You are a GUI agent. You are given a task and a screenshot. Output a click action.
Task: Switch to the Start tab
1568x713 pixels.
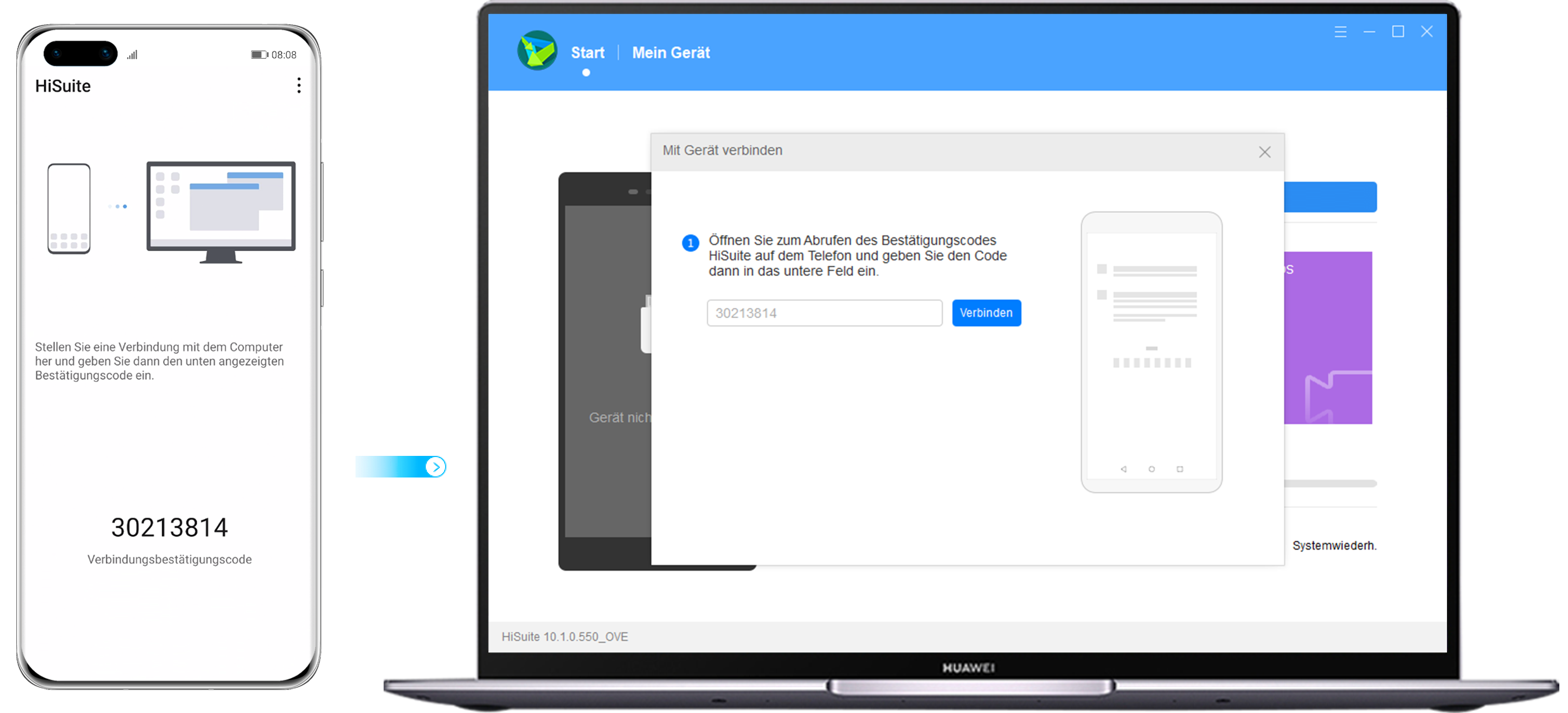coord(587,53)
